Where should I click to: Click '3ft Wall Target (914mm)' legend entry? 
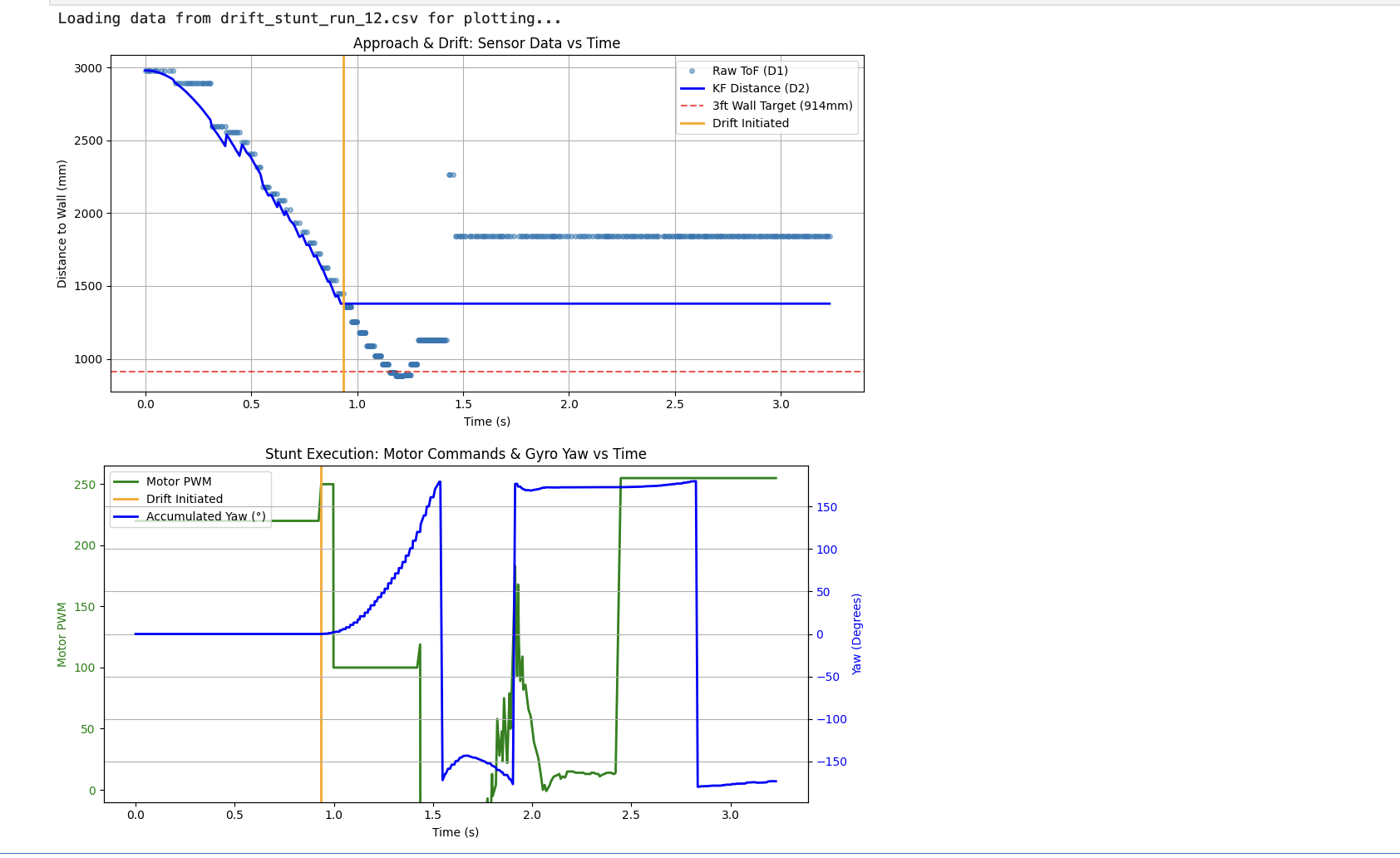coord(782,106)
